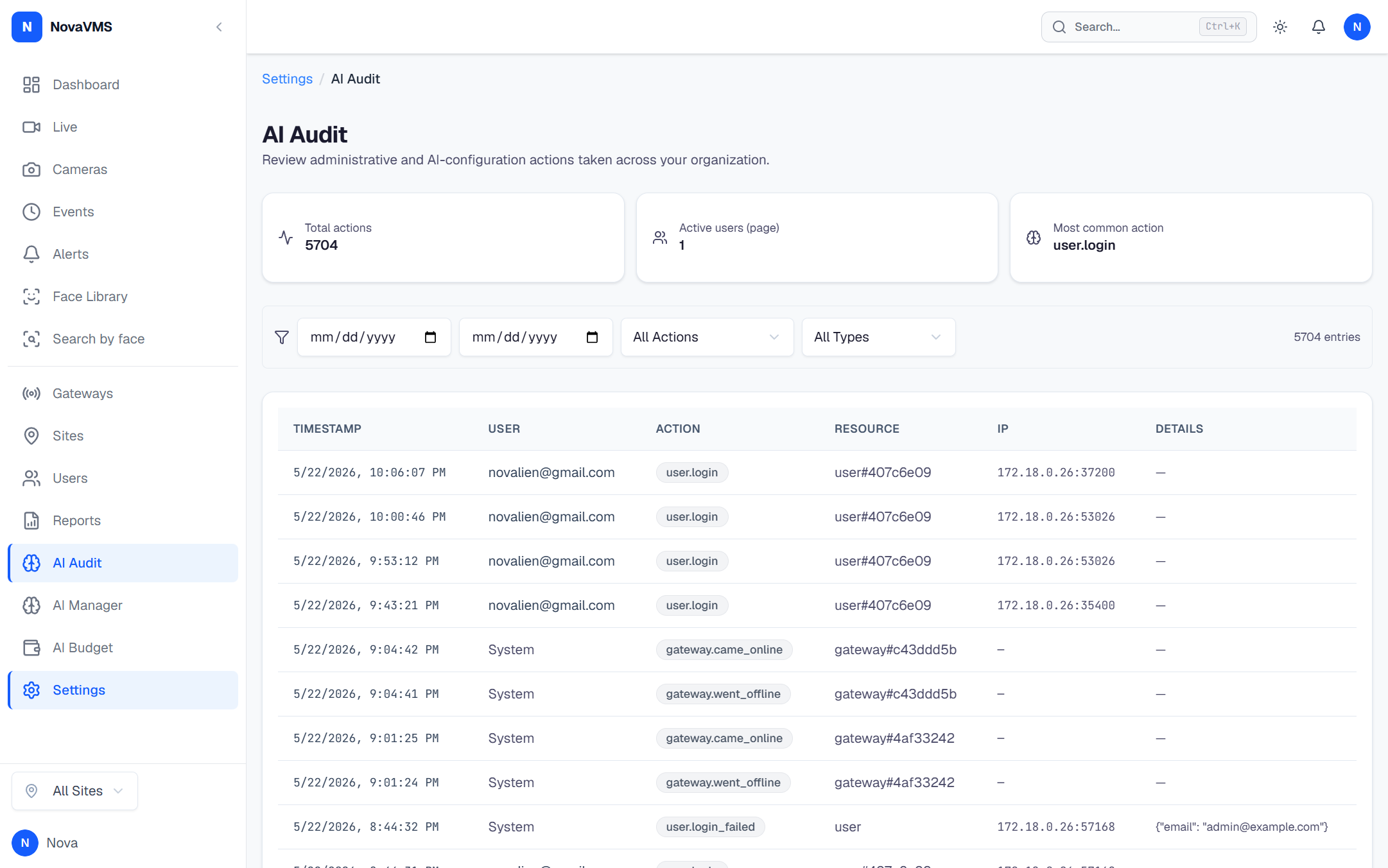Click the AI Manager brain icon
The height and width of the screenshot is (868, 1388).
[31, 605]
